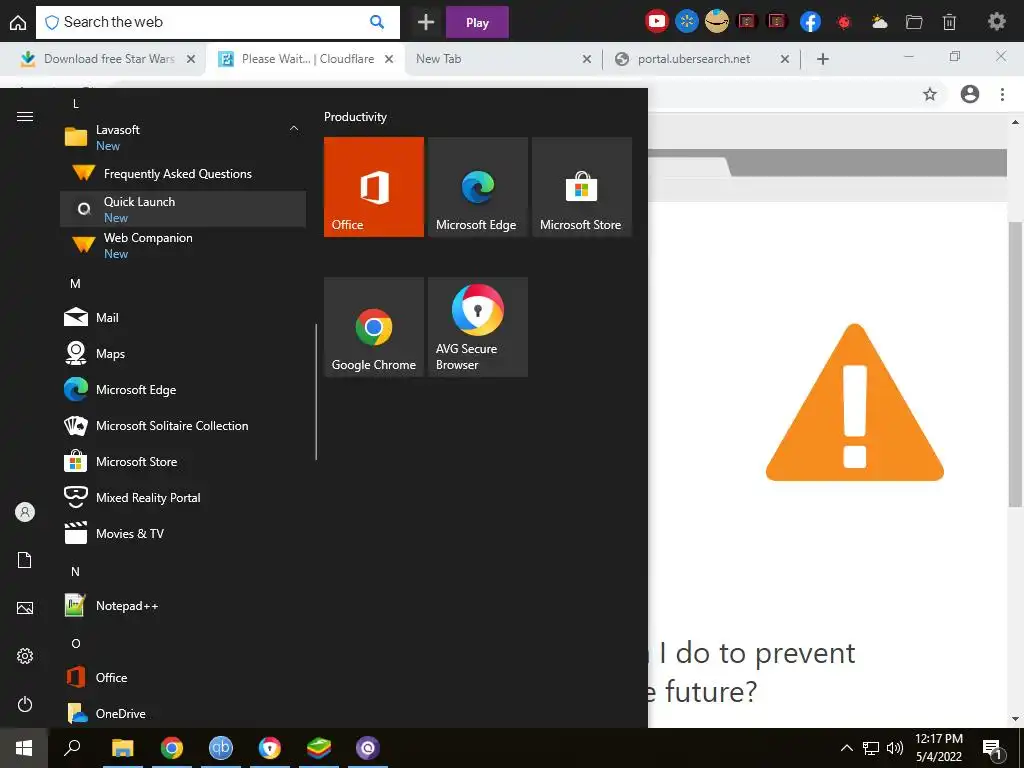Open Microsoft Edge in app list

pos(183,389)
